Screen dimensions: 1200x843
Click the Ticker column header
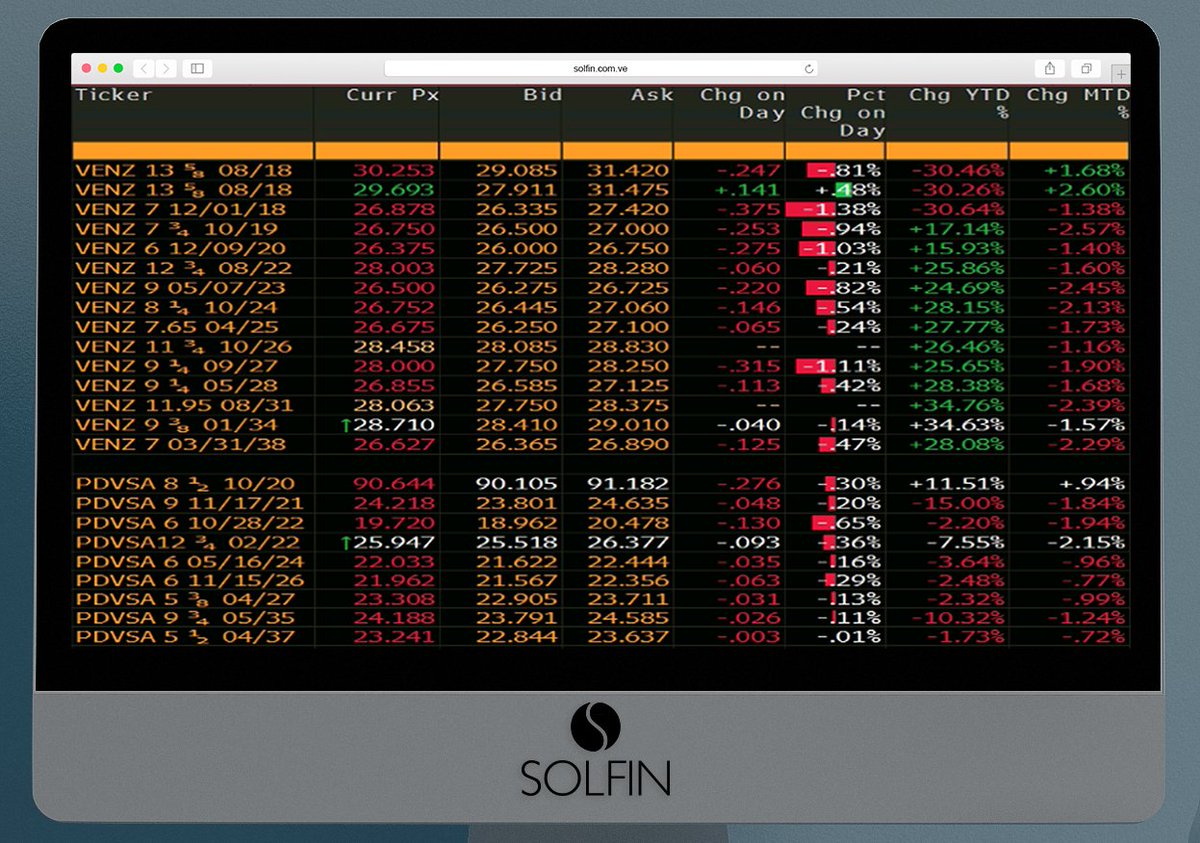(x=113, y=95)
